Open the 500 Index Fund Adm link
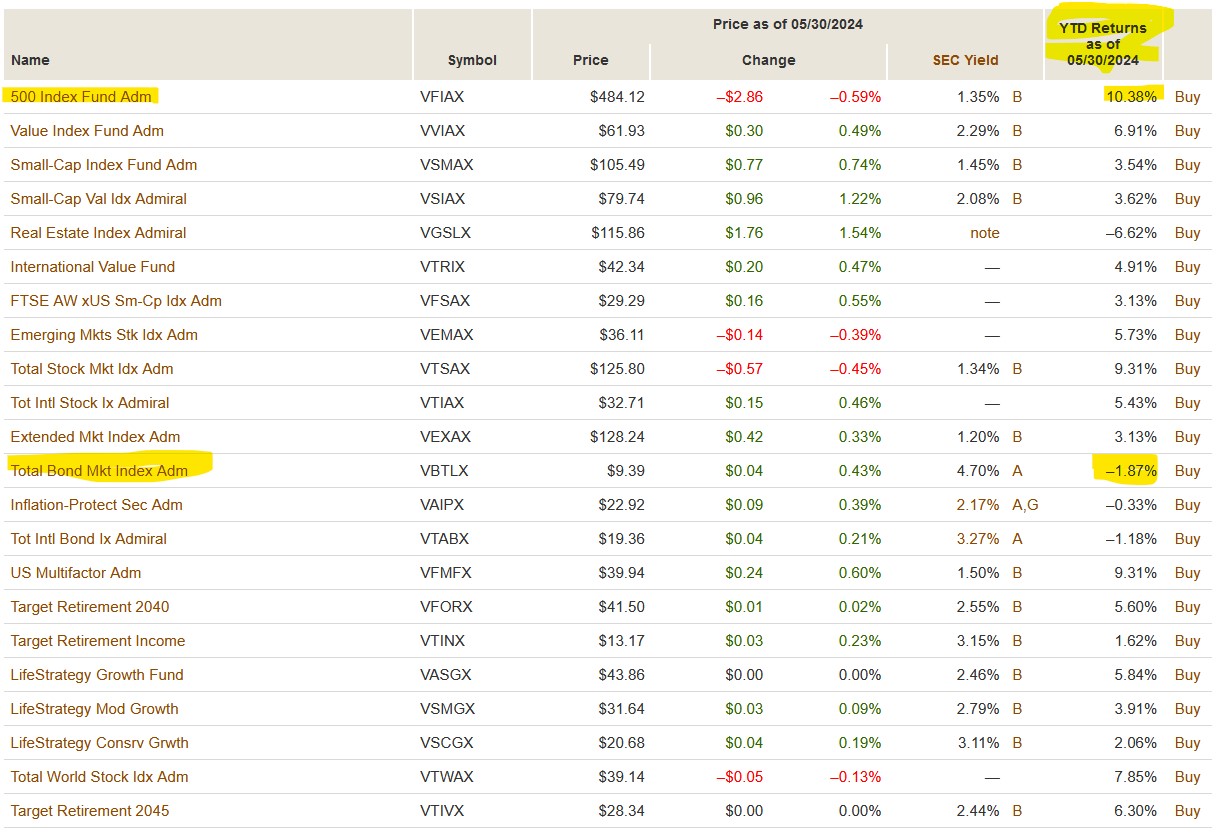 (x=81, y=97)
